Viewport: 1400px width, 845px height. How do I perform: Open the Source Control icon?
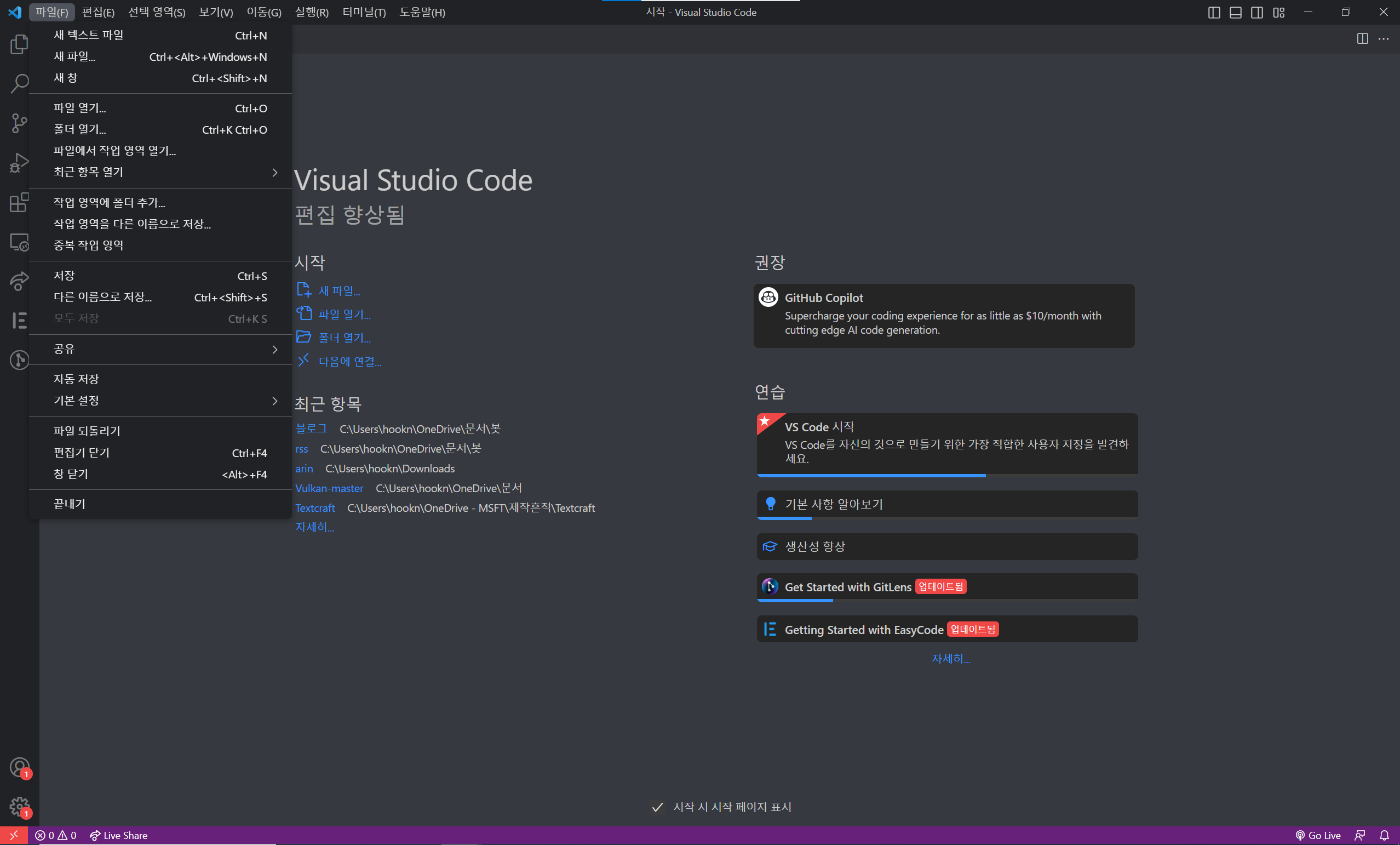[19, 123]
